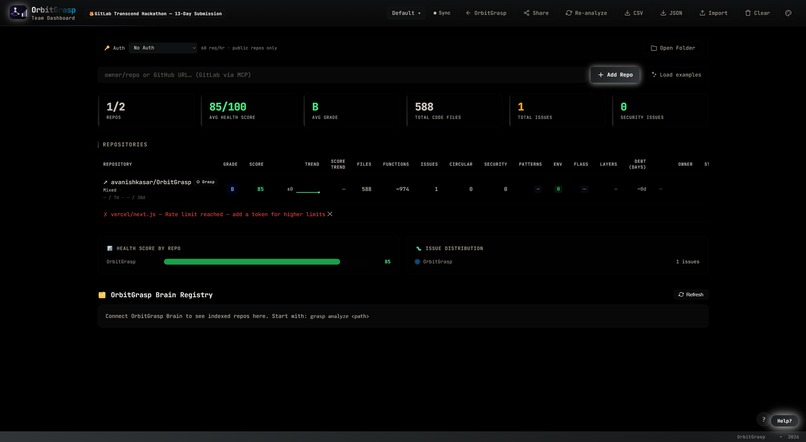Viewport: 806px width, 442px height.
Task: Focus the owner/repo URL input field
Action: point(342,75)
